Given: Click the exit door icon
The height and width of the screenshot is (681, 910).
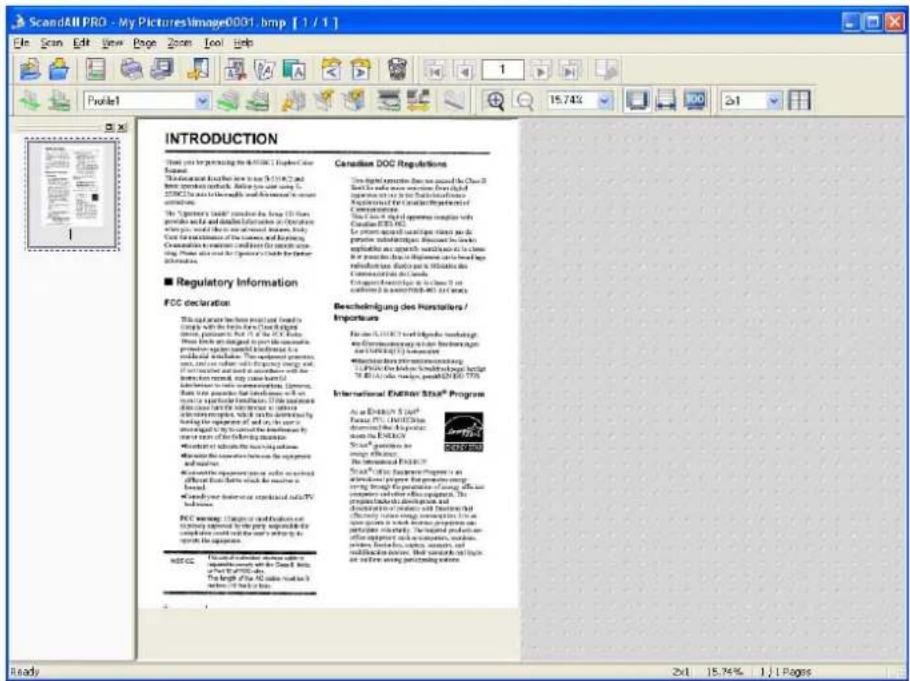Looking at the screenshot, I should 197,70.
